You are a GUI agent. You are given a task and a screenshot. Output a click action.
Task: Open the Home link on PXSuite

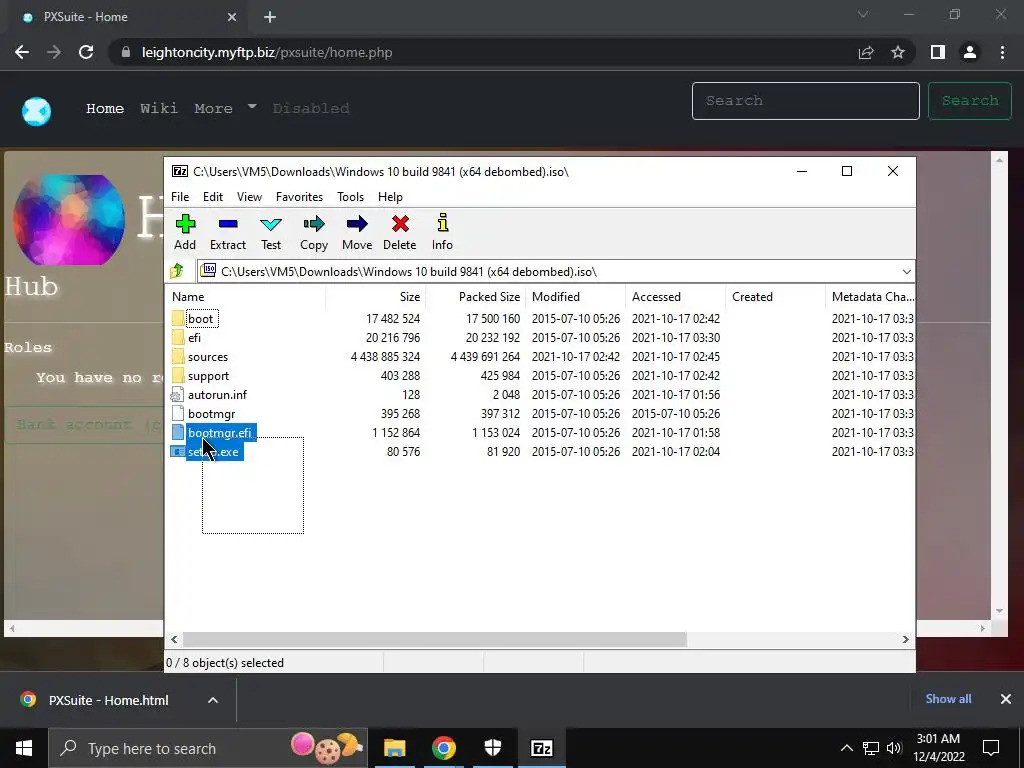click(104, 108)
